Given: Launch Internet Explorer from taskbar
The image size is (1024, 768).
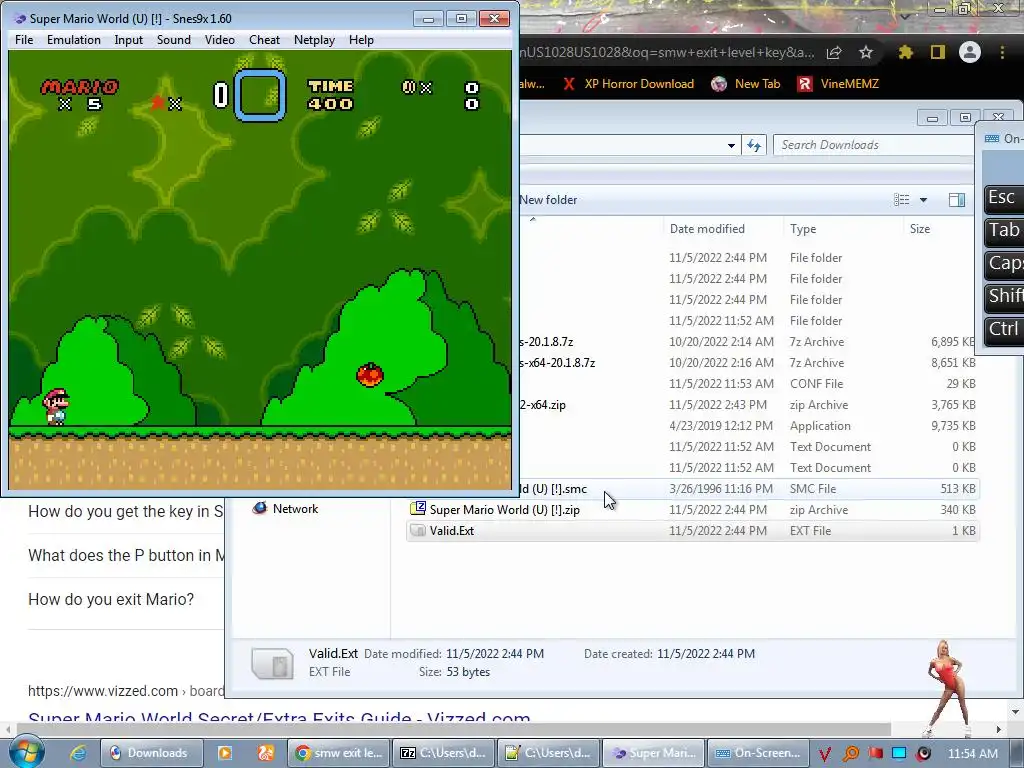Looking at the screenshot, I should pyautogui.click(x=78, y=753).
